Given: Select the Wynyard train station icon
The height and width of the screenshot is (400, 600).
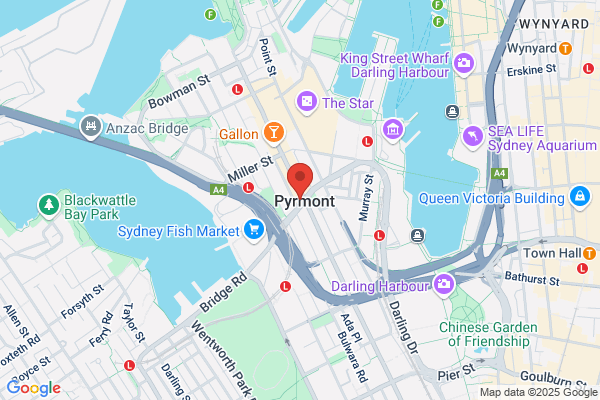Looking at the screenshot, I should click(x=565, y=48).
